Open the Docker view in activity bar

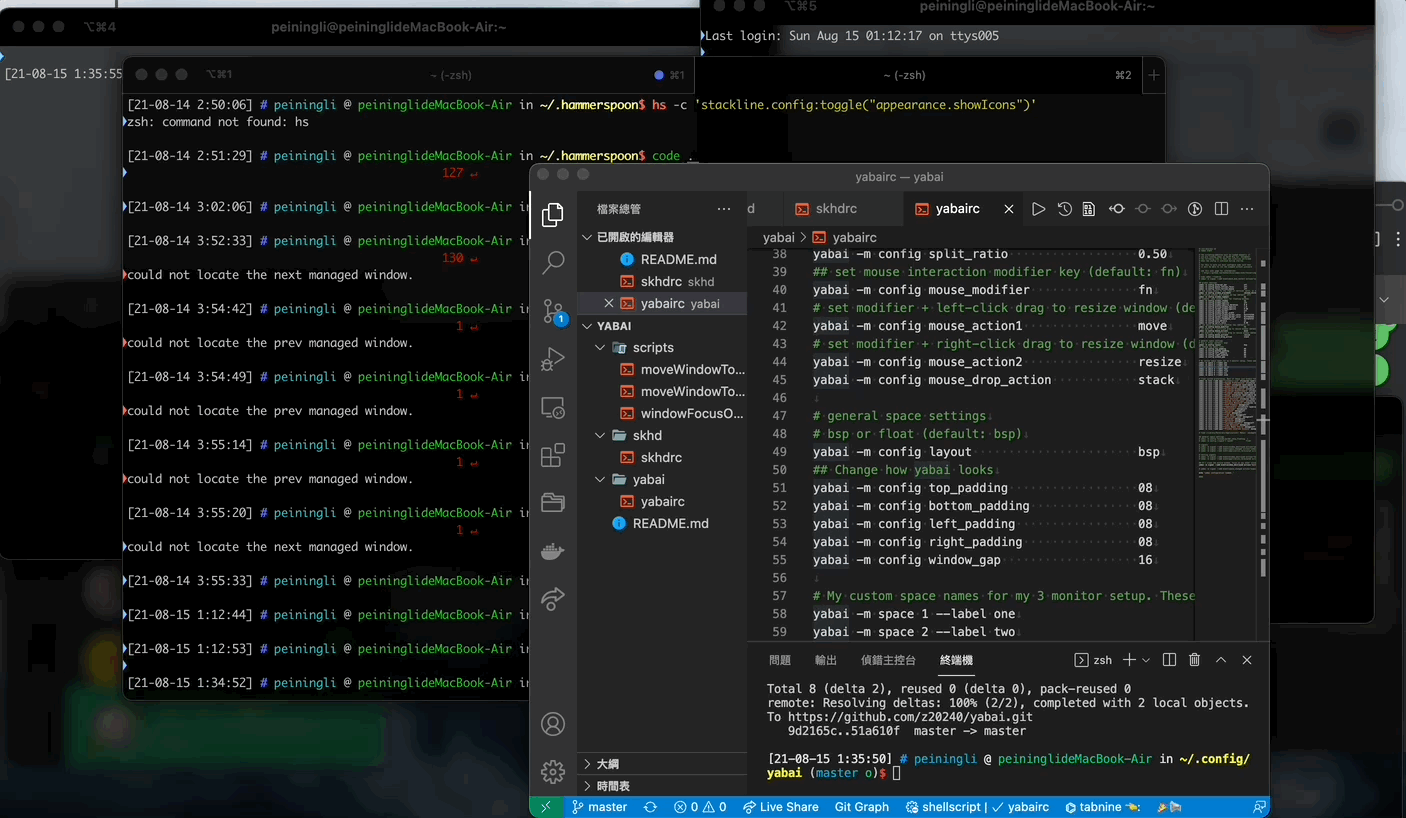tap(553, 551)
